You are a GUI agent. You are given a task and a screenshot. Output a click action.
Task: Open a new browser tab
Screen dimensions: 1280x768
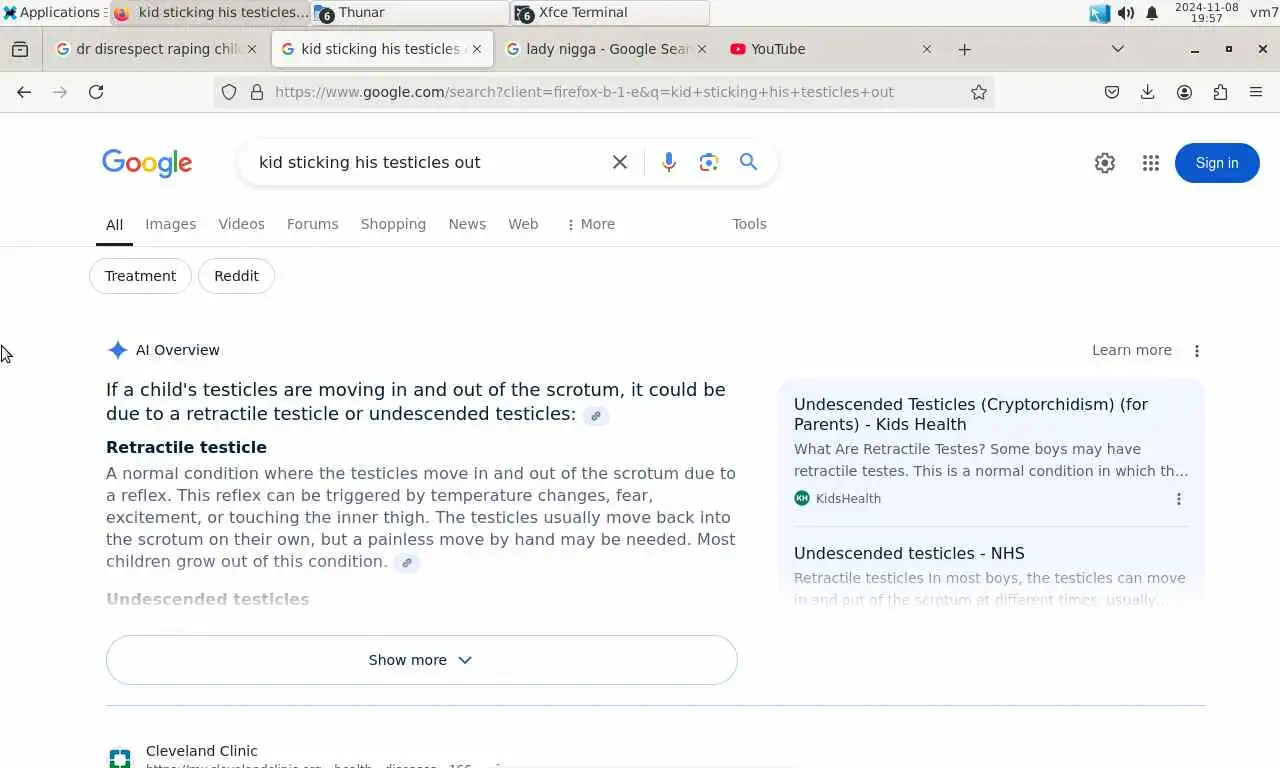tap(964, 49)
